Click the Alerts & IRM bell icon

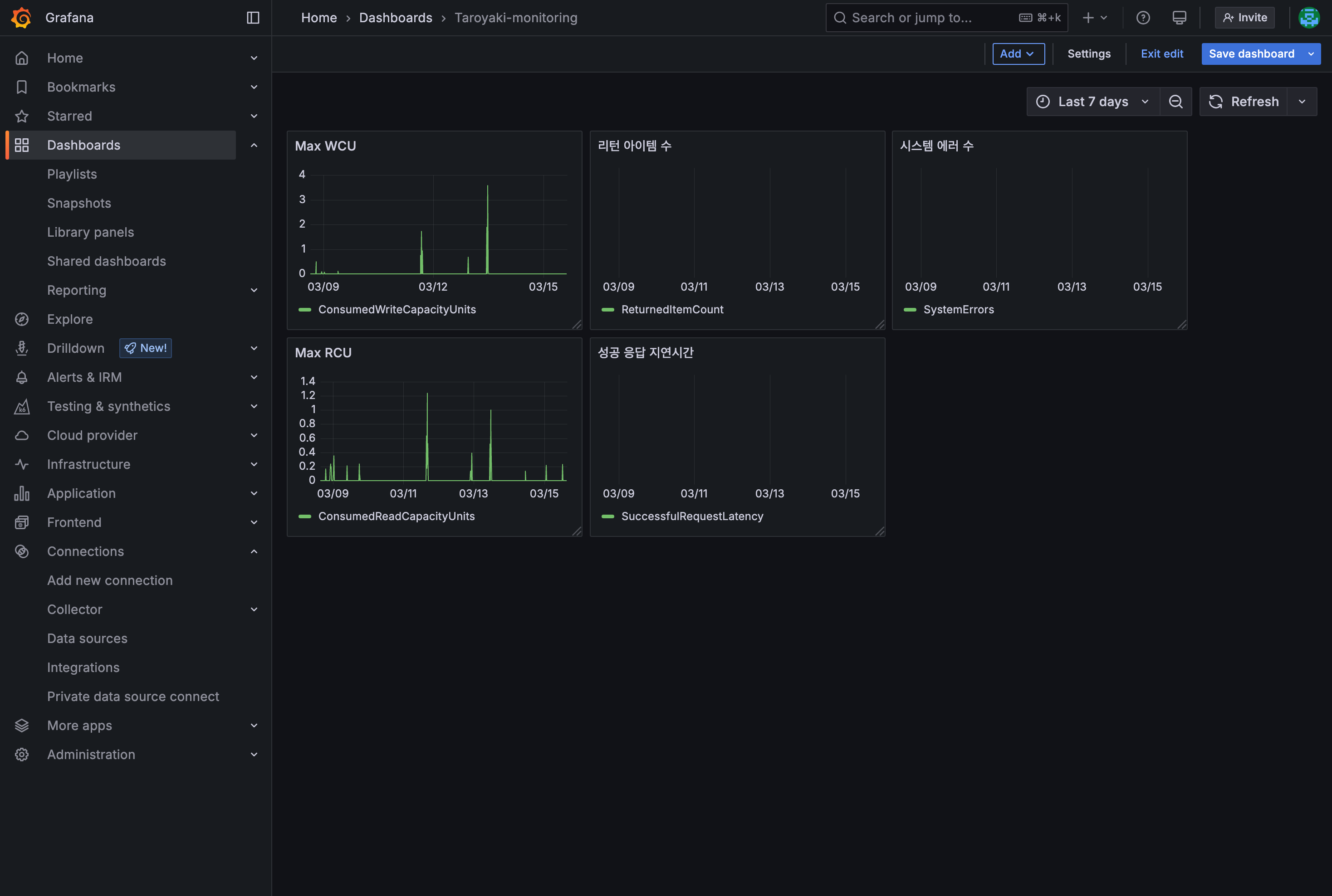click(x=22, y=377)
